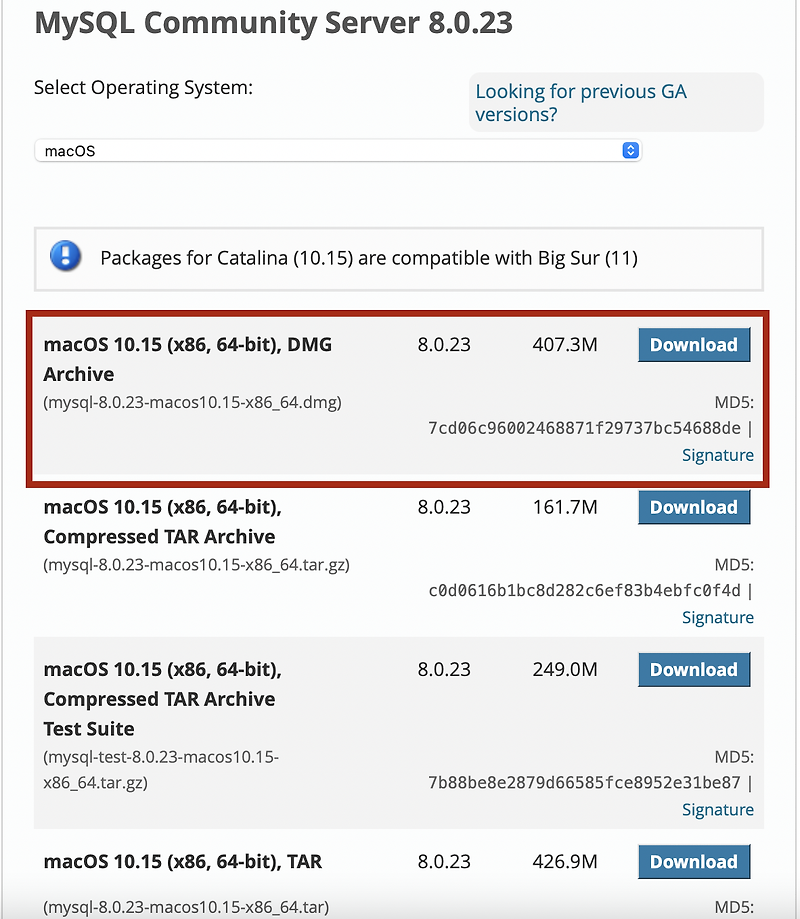This screenshot has width=800, height=919.
Task: Download the 249.0M TAR Archive Test Suite
Action: [x=694, y=669]
